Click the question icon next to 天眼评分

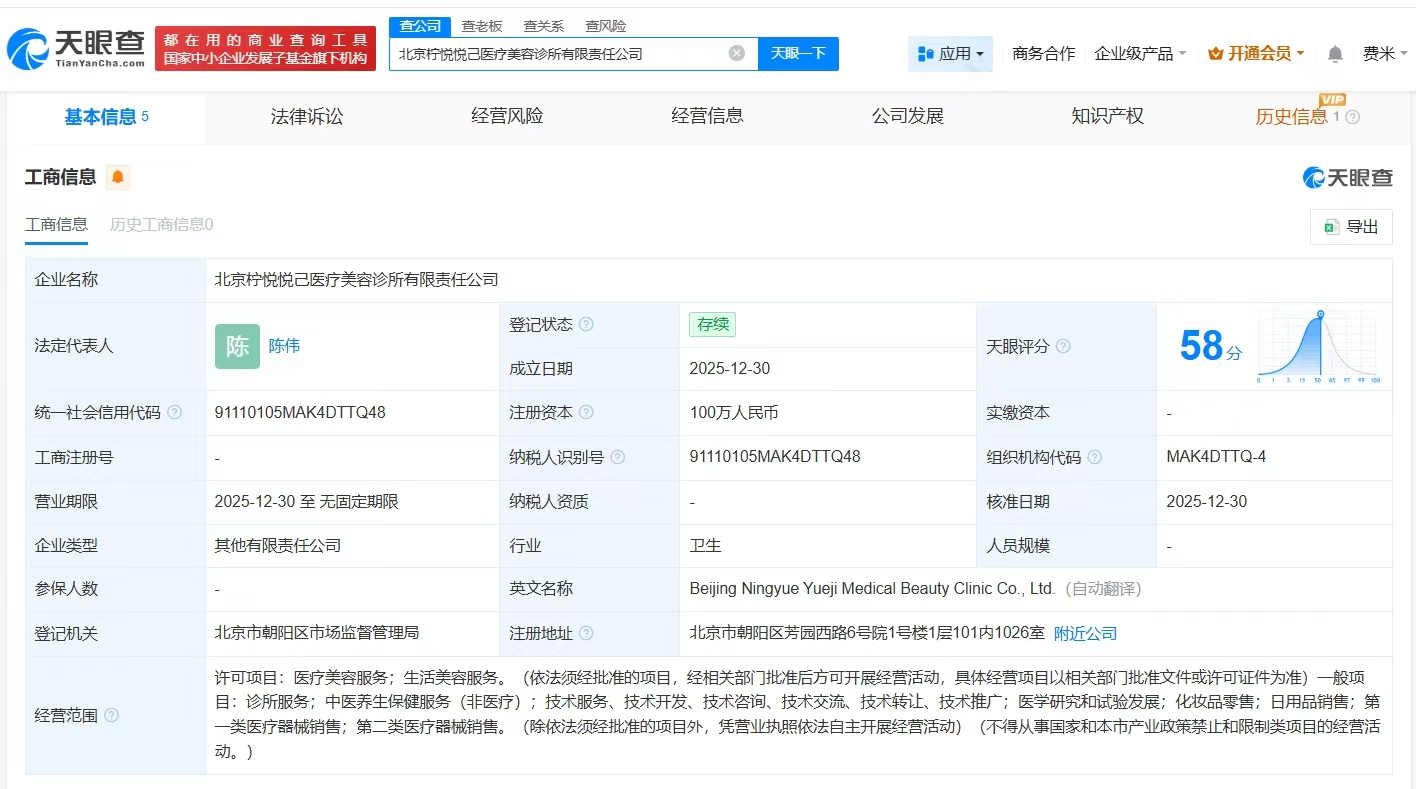coord(1063,346)
